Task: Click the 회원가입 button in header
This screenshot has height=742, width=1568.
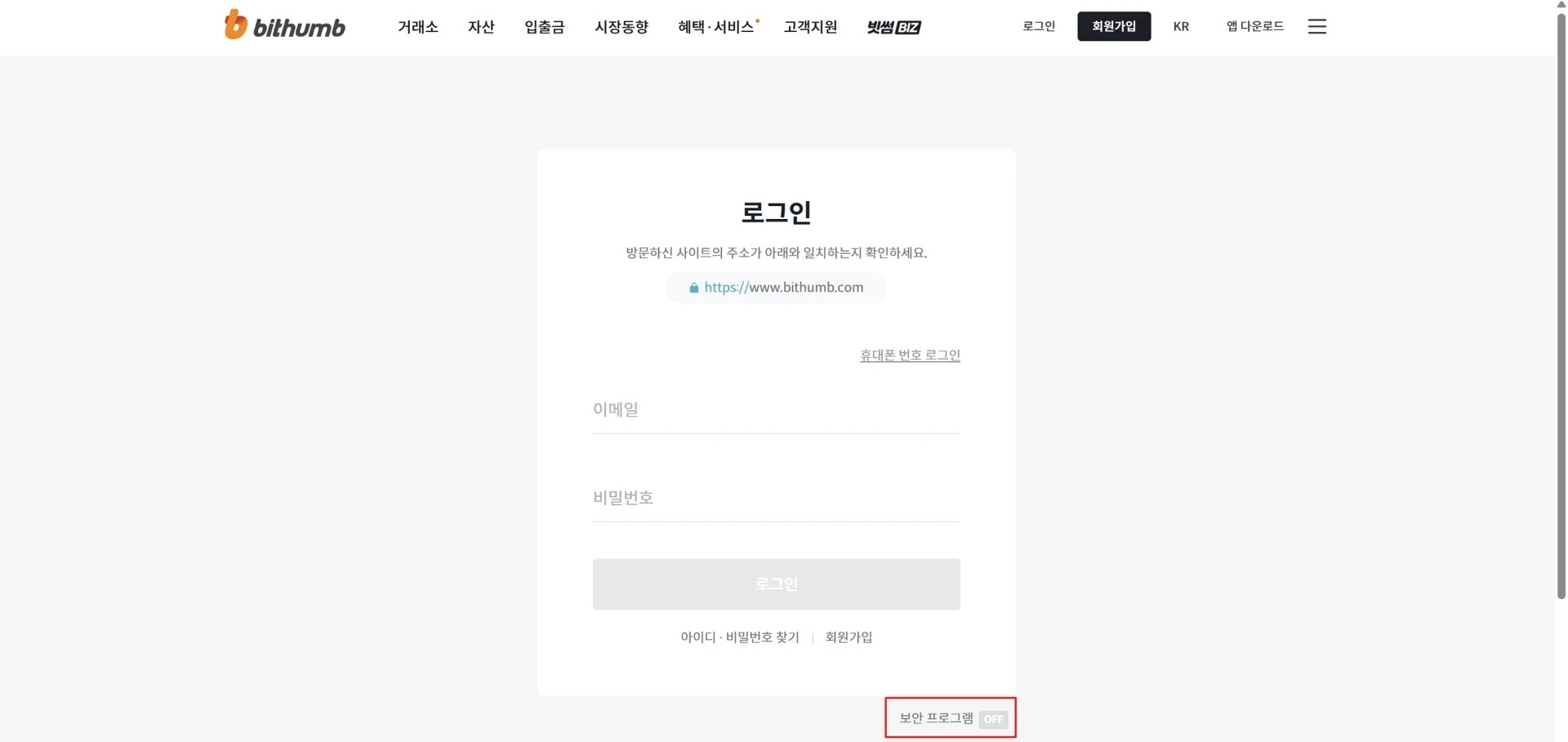Action: coord(1114,26)
